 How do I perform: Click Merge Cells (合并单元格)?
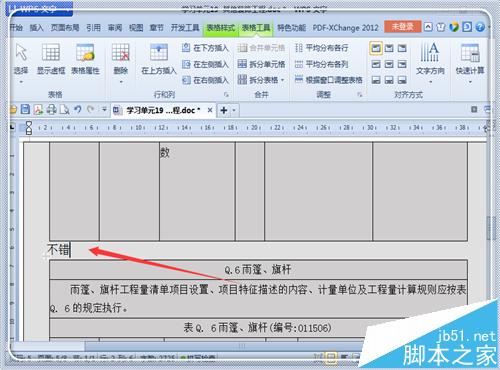[x=261, y=48]
